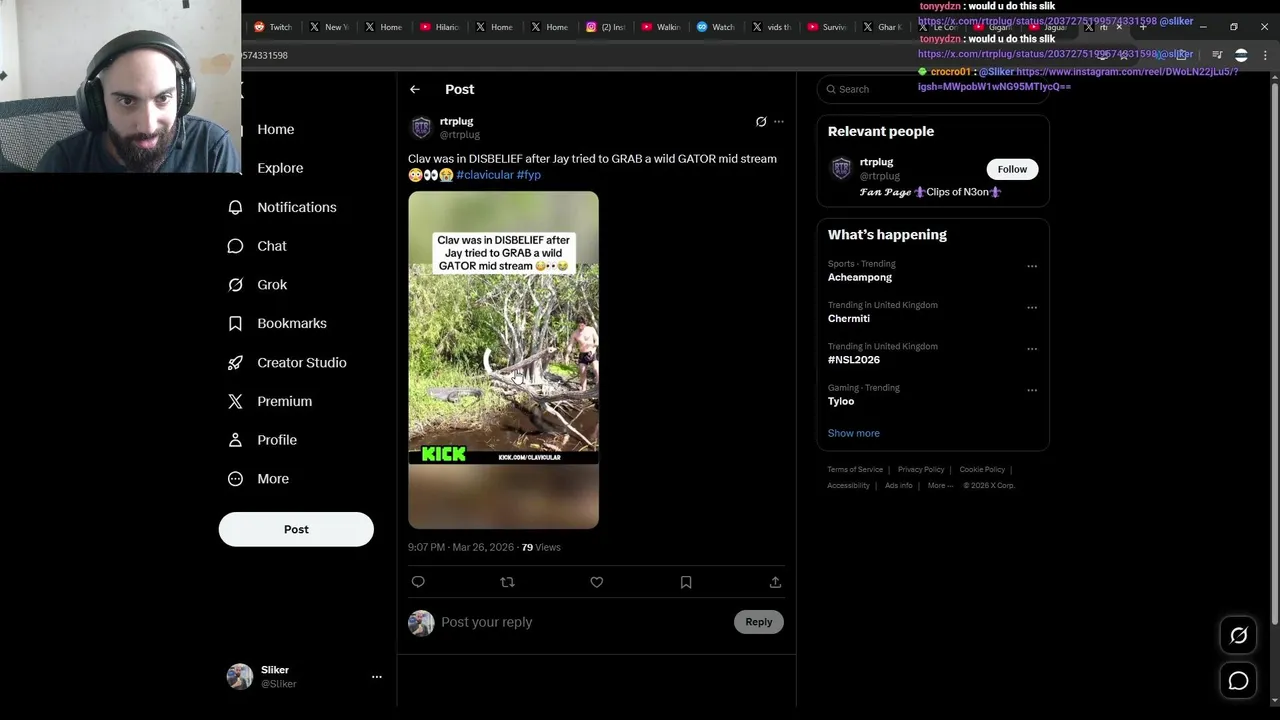Viewport: 1280px width, 720px height.
Task: Click the 79 Views count
Action: [x=541, y=547]
